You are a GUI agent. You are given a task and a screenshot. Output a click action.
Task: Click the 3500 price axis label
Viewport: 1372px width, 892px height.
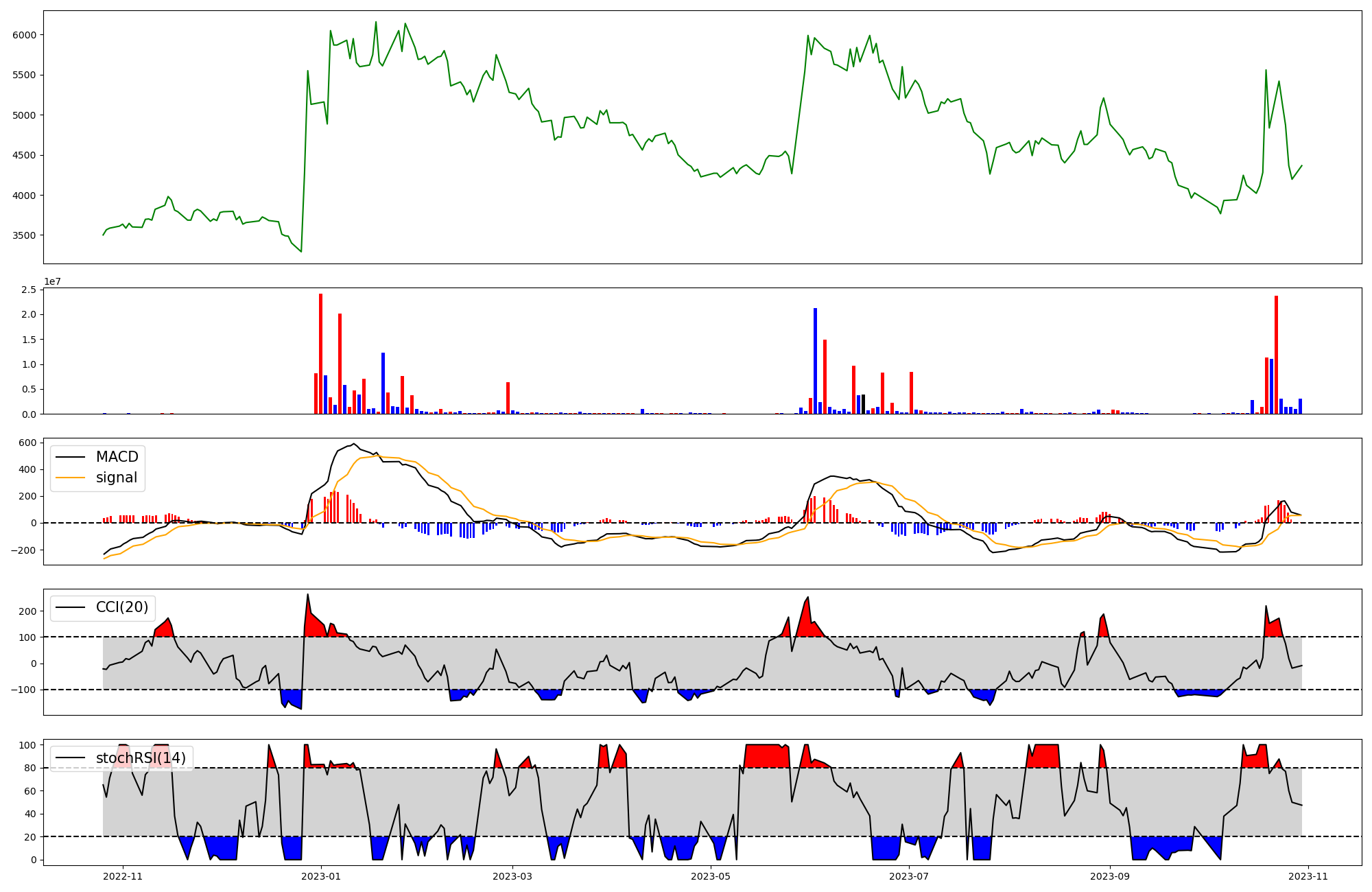(25, 235)
